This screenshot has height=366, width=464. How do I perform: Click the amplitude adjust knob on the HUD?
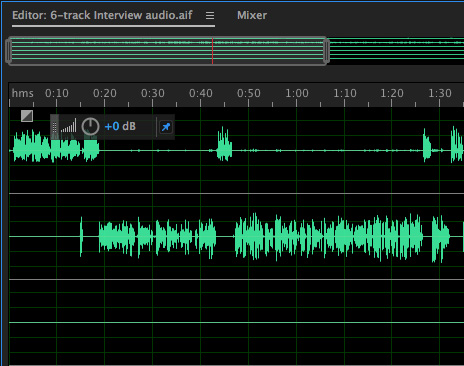(90, 127)
